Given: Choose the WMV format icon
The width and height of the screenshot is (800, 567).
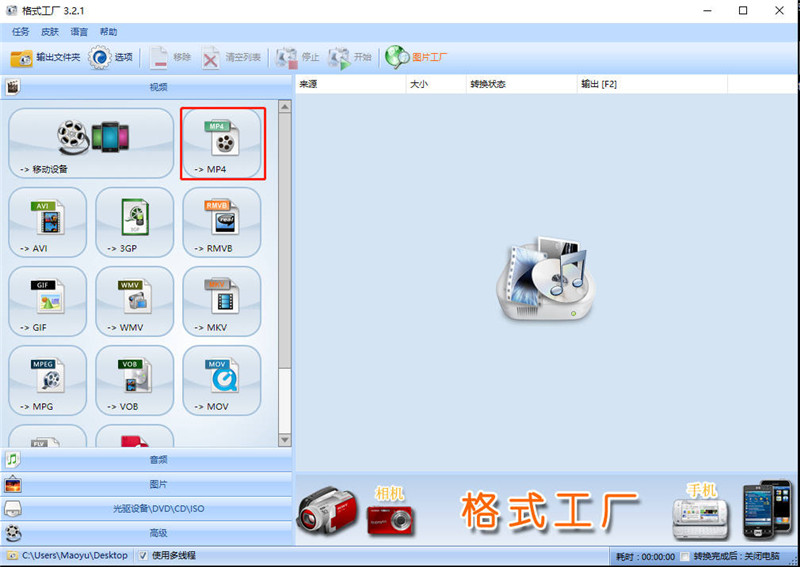Looking at the screenshot, I should click(x=134, y=300).
